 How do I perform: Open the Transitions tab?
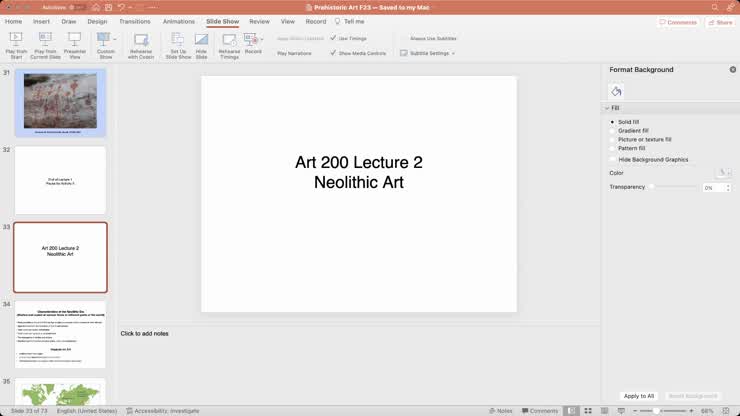point(135,22)
